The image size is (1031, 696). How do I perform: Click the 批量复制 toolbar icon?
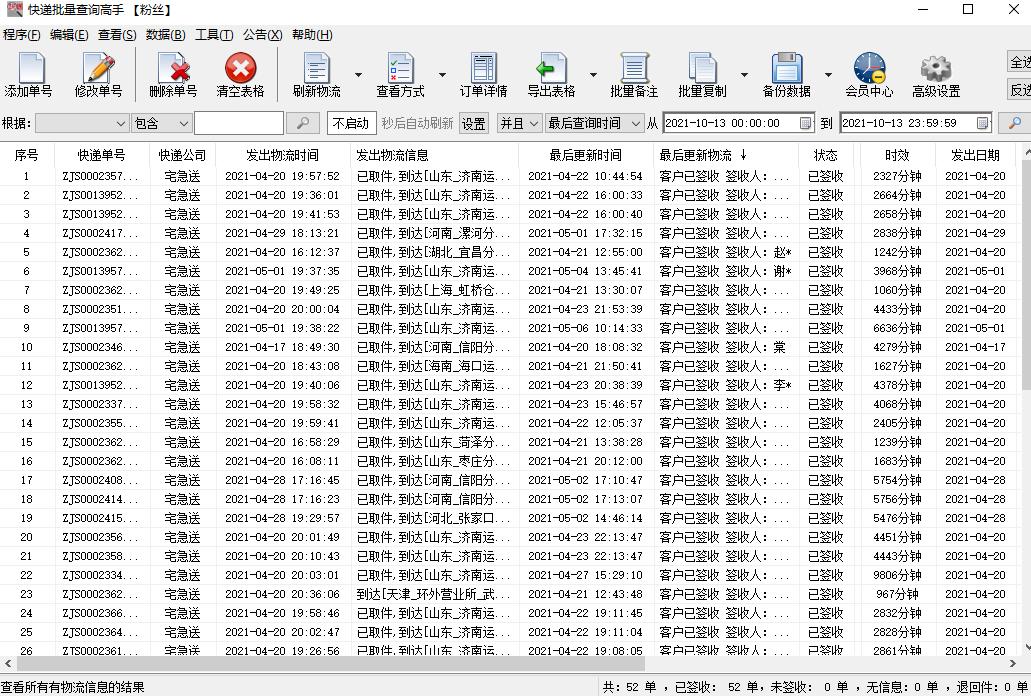[x=702, y=68]
